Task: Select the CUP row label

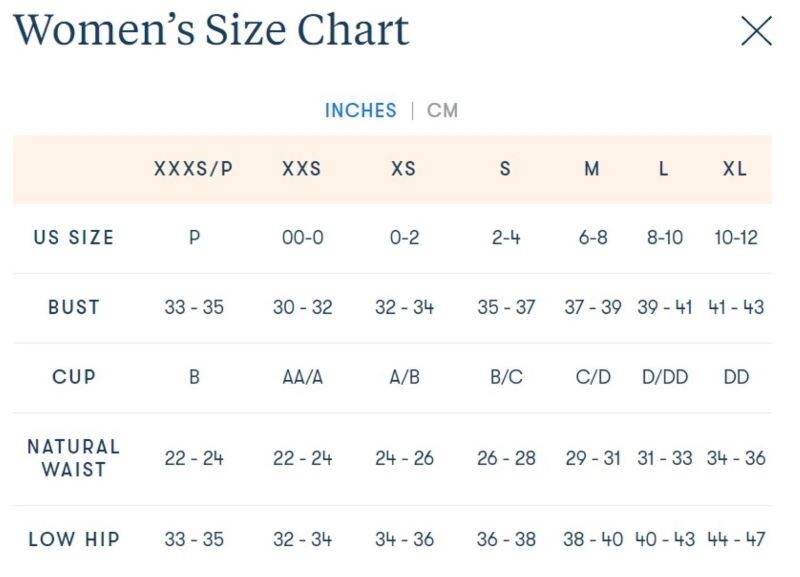Action: pyautogui.click(x=74, y=377)
